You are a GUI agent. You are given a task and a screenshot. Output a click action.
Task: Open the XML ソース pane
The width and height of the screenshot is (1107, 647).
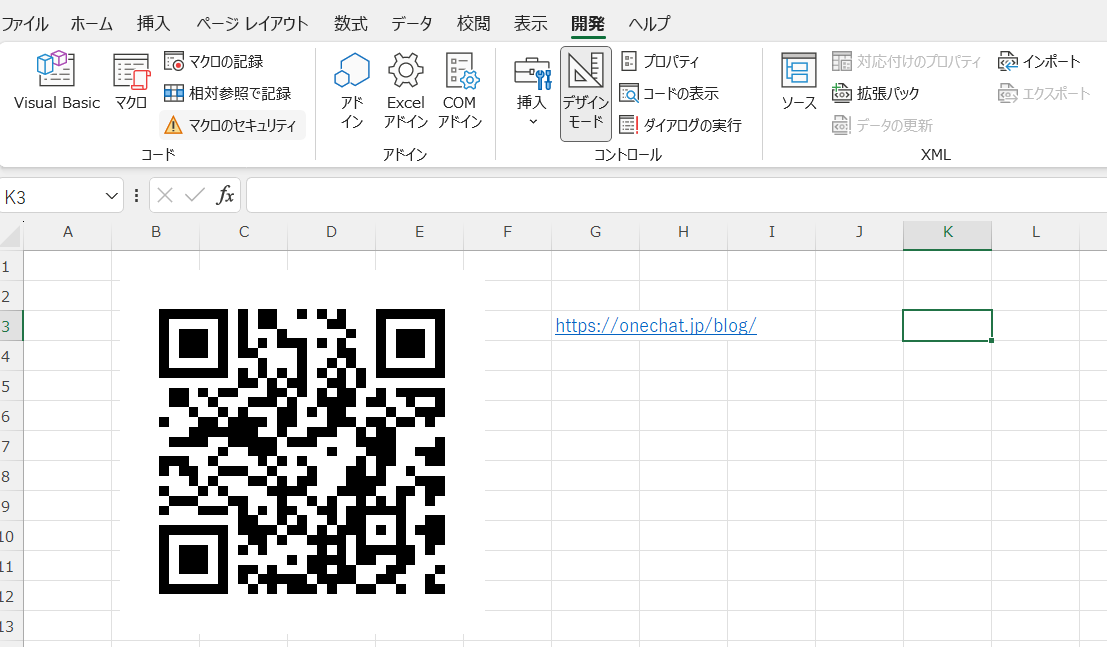point(798,81)
